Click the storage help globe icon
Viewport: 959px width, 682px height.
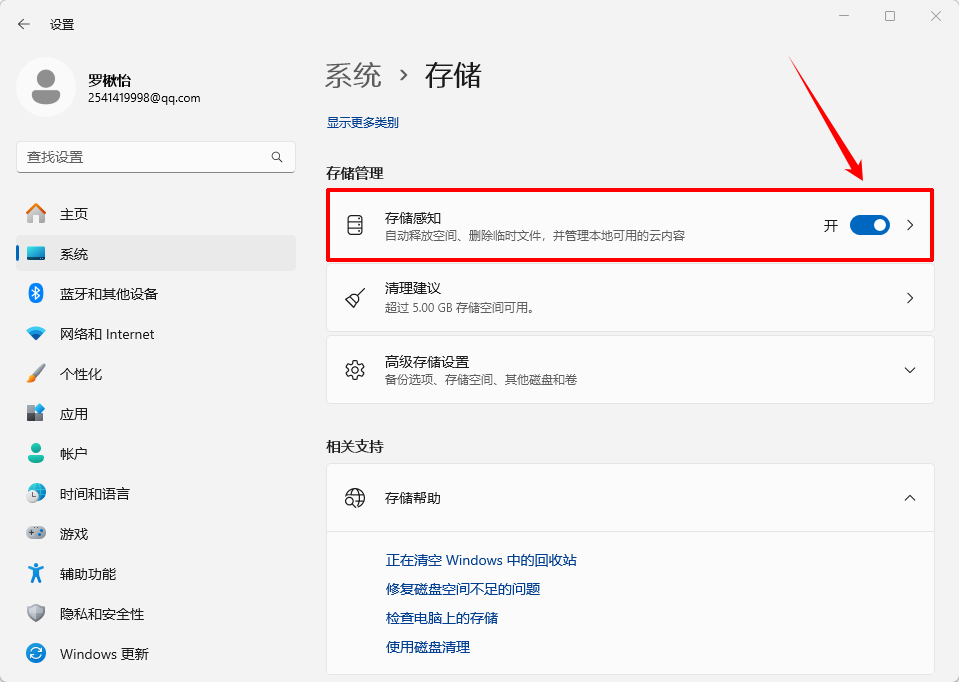[x=355, y=498]
